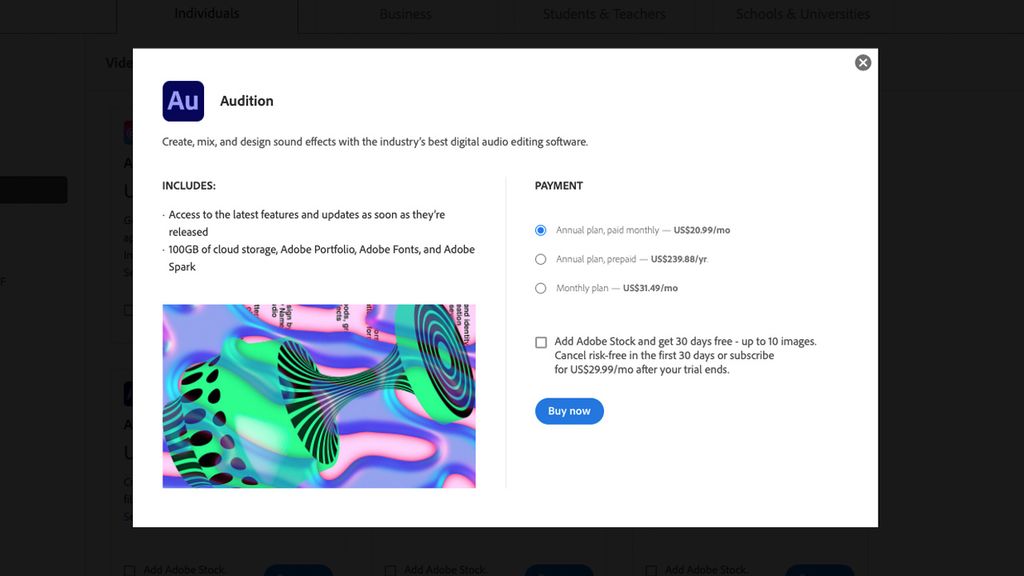
Task: Check Add Adobe Stock in the rightmost background card
Action: point(652,570)
